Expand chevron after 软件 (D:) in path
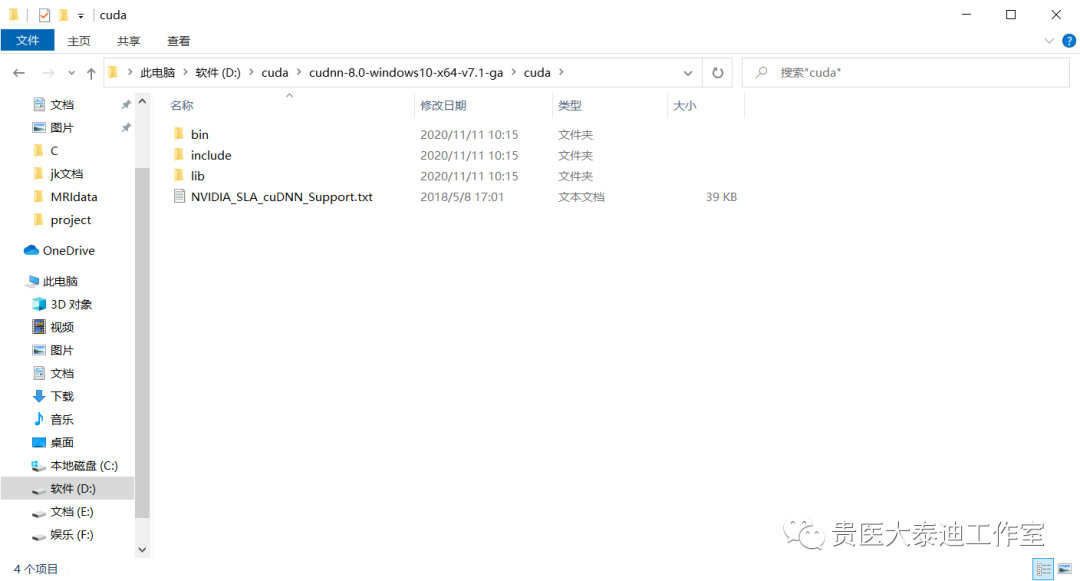1080x581 pixels. pyautogui.click(x=251, y=72)
